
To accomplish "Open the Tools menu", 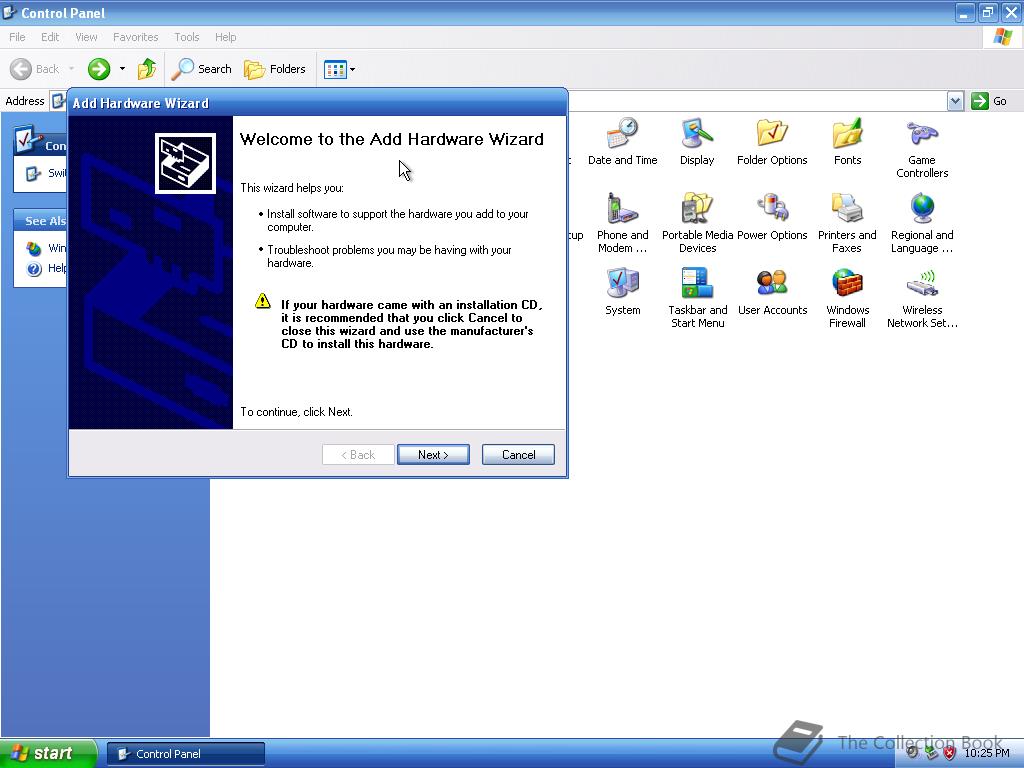I will pyautogui.click(x=187, y=37).
